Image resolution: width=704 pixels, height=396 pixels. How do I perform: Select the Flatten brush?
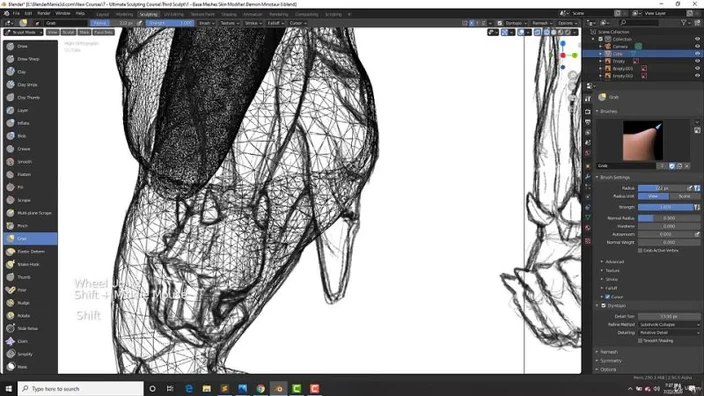(30, 174)
